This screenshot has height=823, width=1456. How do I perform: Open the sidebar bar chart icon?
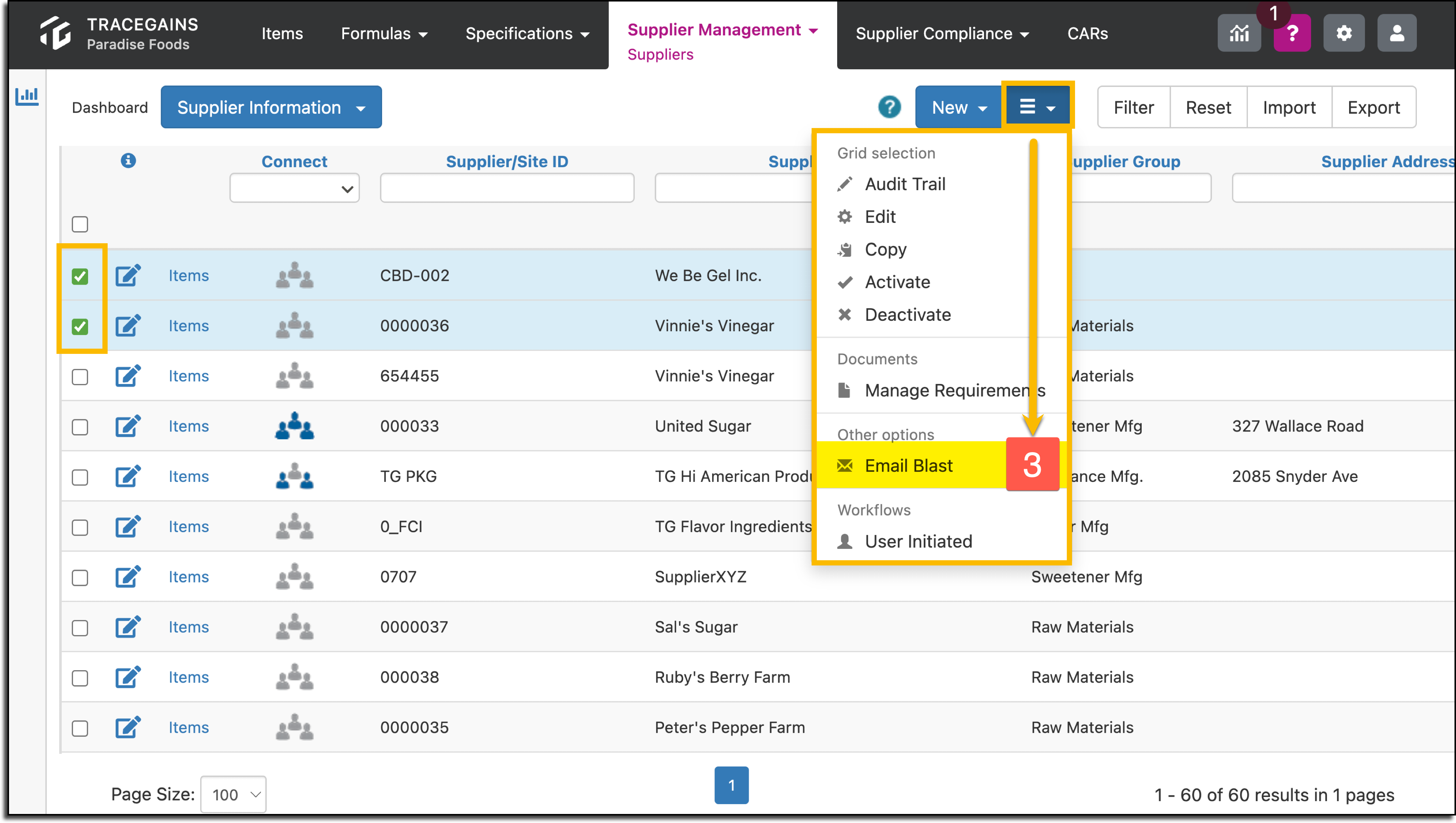click(x=27, y=96)
